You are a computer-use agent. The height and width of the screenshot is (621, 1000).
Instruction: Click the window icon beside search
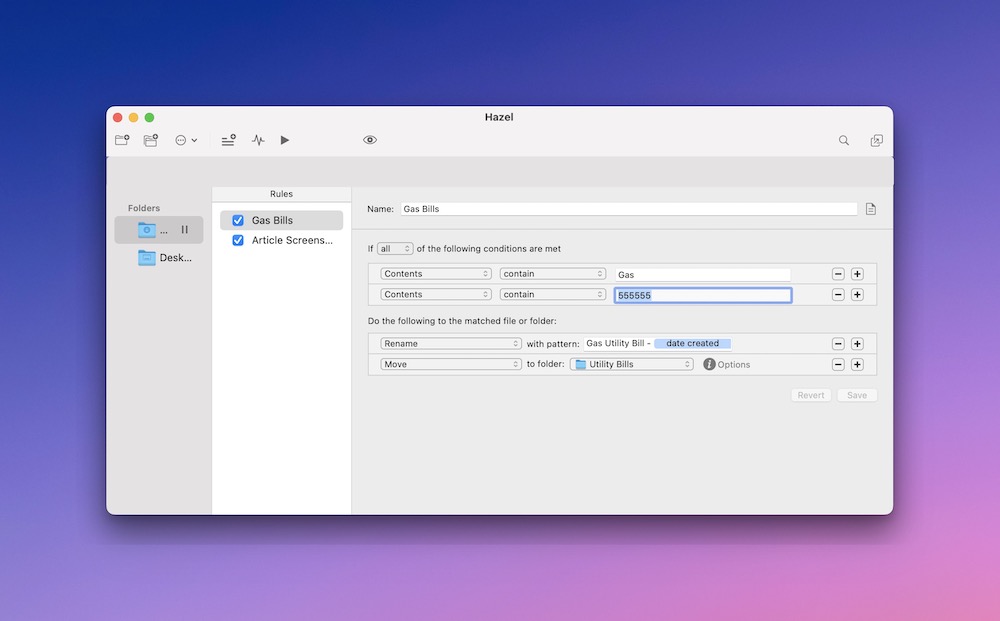[x=877, y=140]
